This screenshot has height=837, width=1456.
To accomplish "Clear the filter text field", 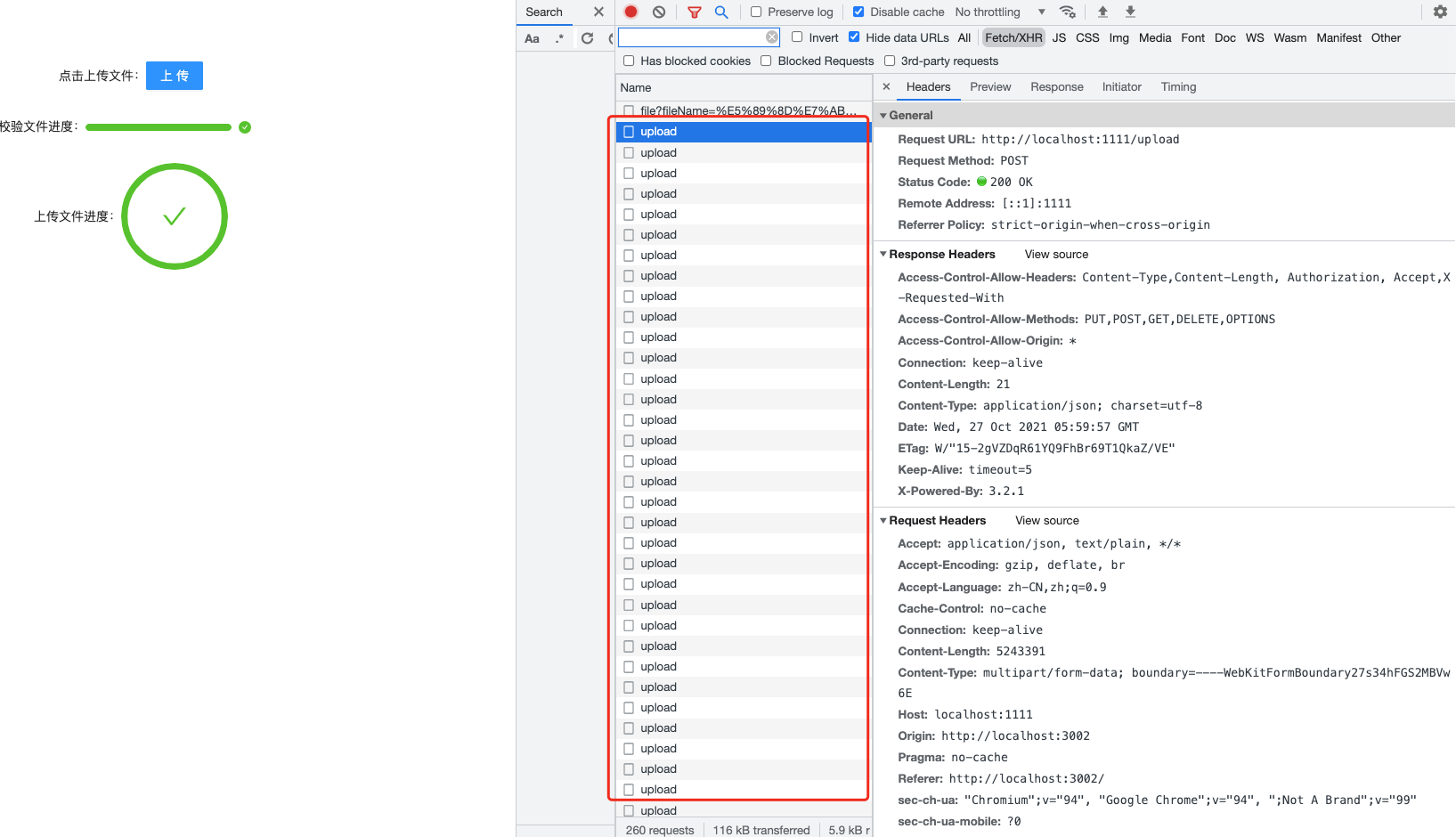I will coord(772,37).
